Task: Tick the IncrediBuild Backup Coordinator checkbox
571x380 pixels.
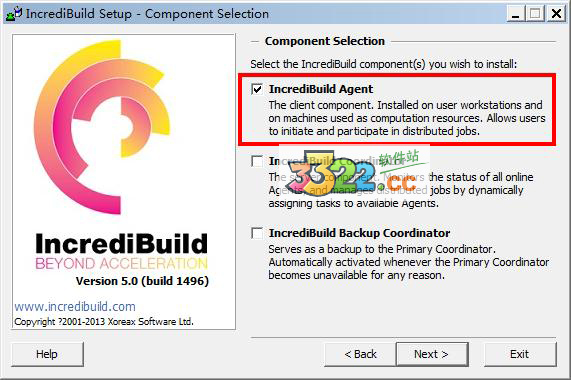Action: 257,233
